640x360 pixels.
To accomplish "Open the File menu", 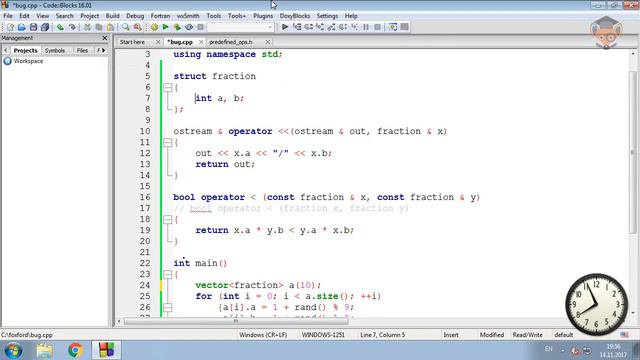I will 8,16.
